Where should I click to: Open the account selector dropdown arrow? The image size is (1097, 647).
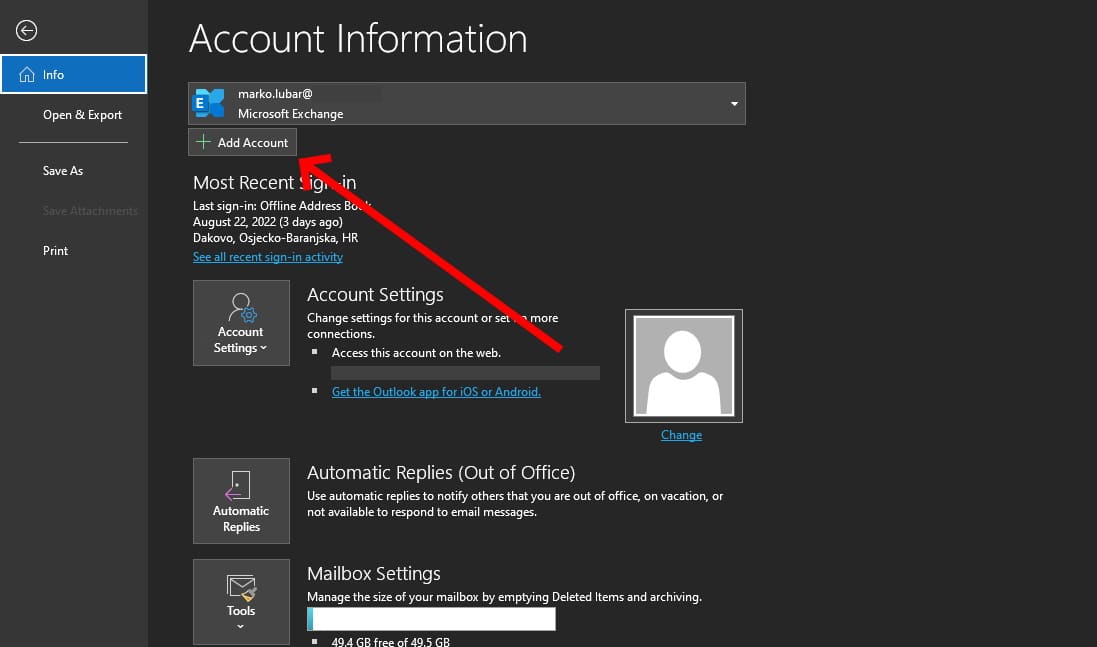coord(733,103)
